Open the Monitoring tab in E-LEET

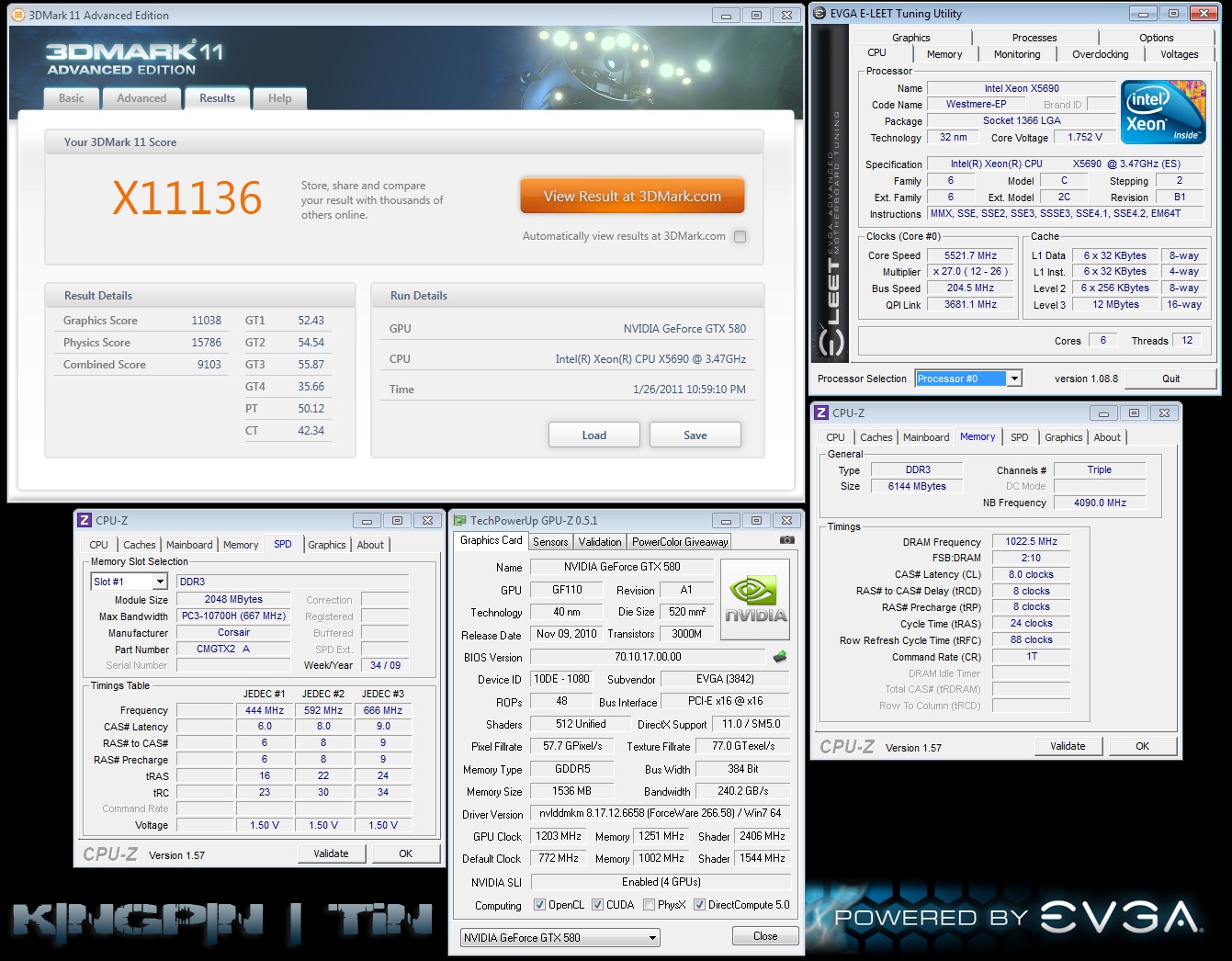1017,54
